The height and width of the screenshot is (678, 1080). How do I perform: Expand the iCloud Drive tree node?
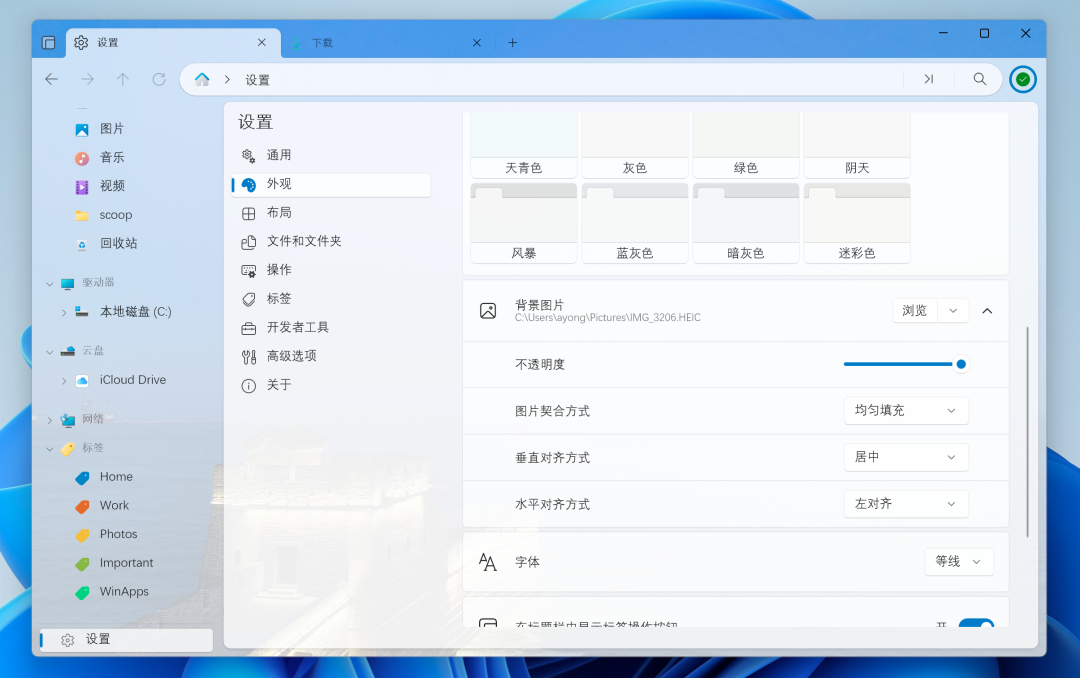64,380
